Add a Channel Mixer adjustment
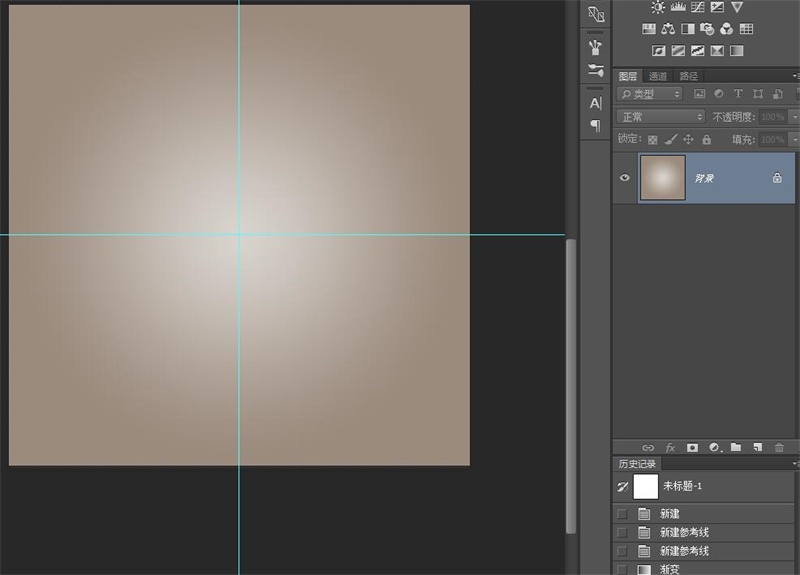The image size is (800, 575). [x=727, y=29]
